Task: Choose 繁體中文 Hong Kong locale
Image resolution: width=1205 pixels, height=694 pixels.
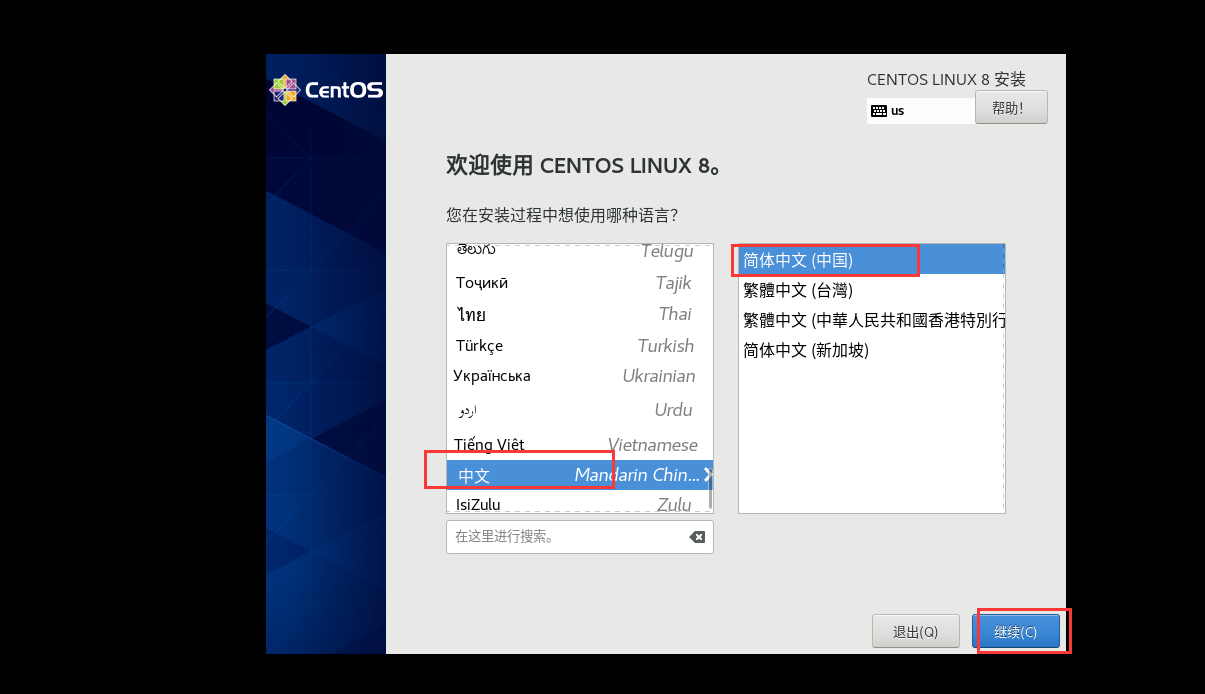Action: point(871,320)
